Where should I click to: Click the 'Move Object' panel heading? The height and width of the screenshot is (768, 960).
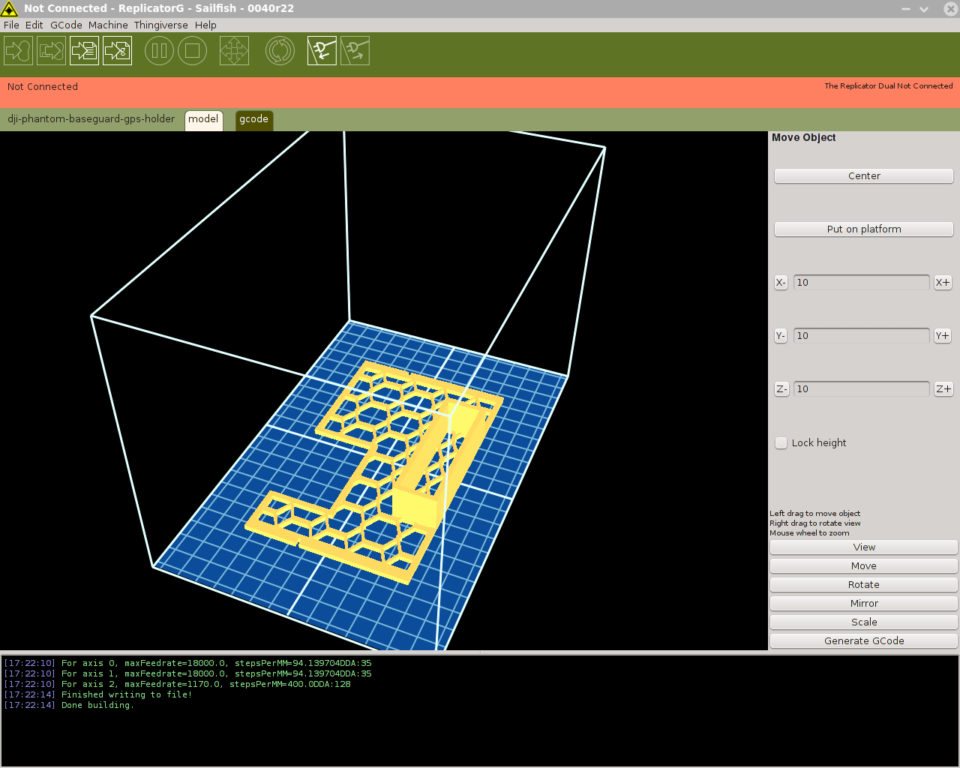[803, 138]
